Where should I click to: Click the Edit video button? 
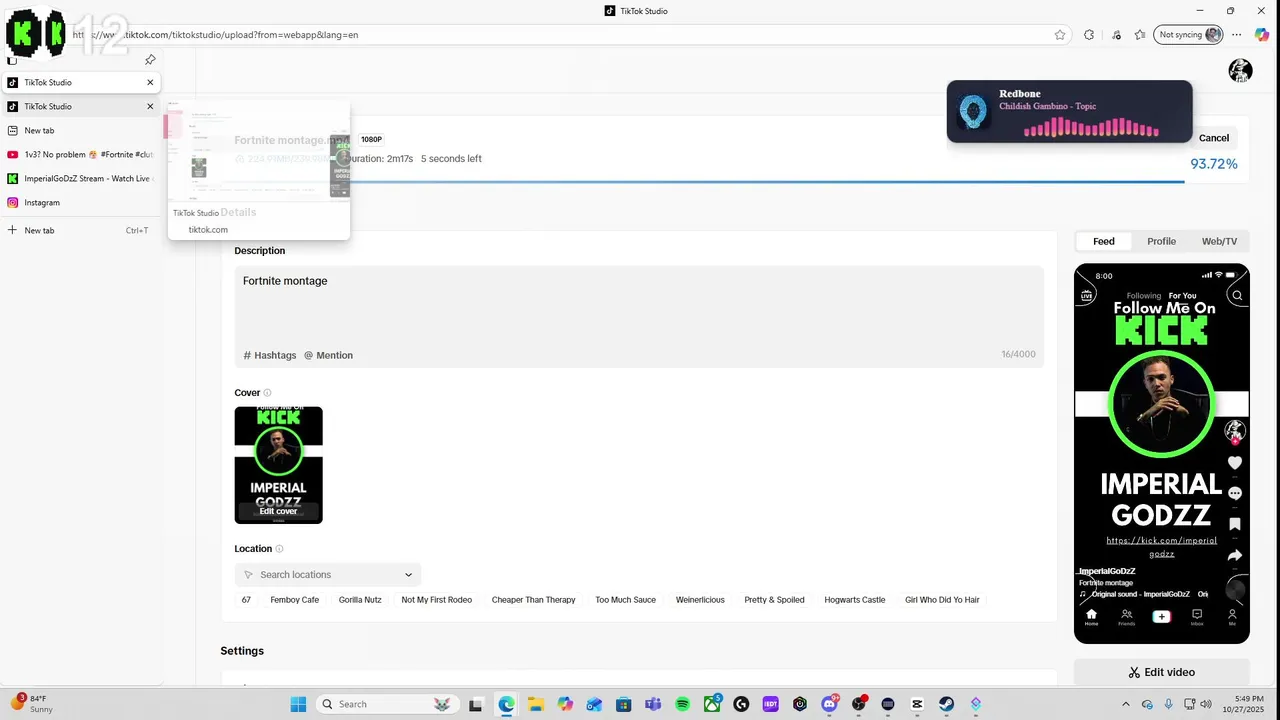(x=1162, y=672)
